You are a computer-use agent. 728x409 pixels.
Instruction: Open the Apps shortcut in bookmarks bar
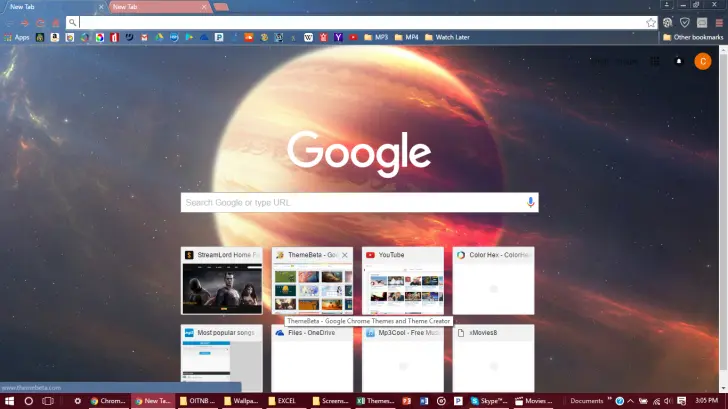pyautogui.click(x=17, y=37)
